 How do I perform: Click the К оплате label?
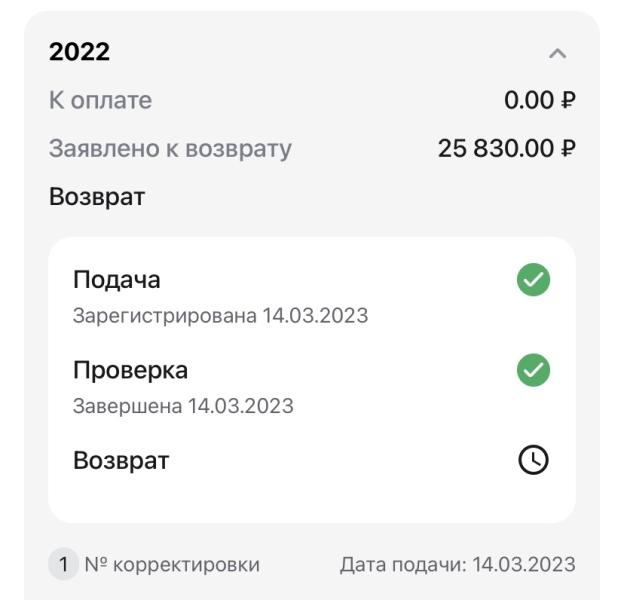click(100, 101)
